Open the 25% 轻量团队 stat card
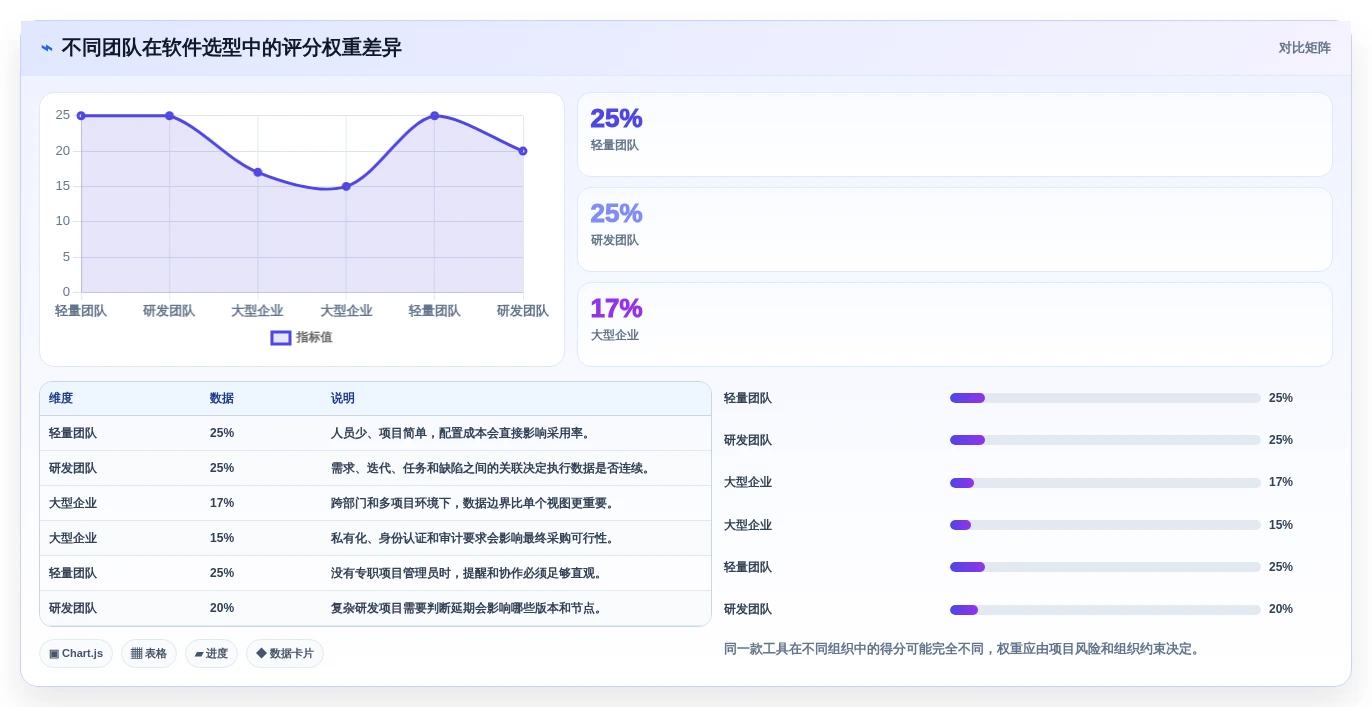 point(955,134)
